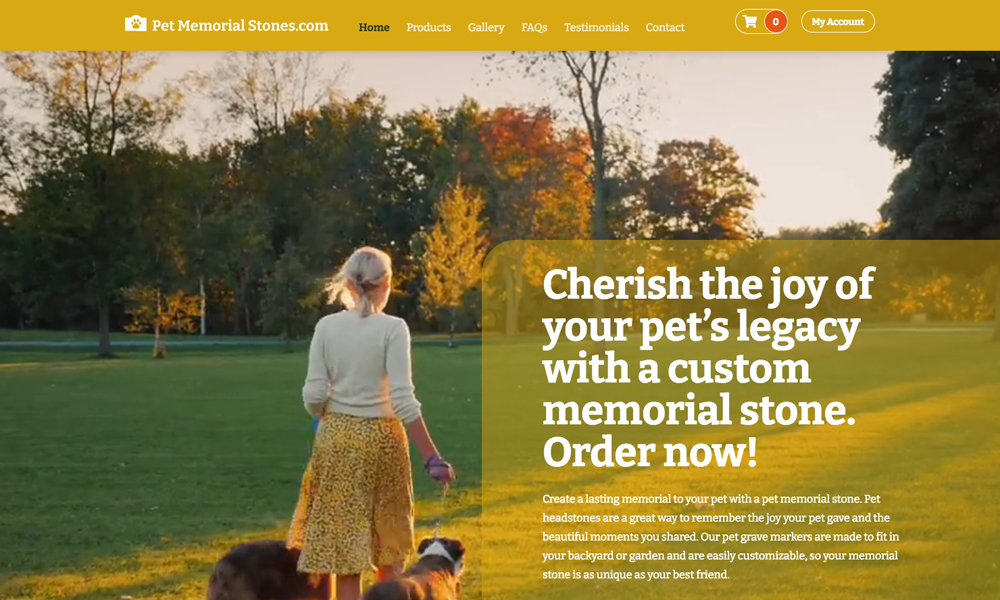View the Testimonials page
Image resolution: width=1000 pixels, height=600 pixels.
pos(596,27)
